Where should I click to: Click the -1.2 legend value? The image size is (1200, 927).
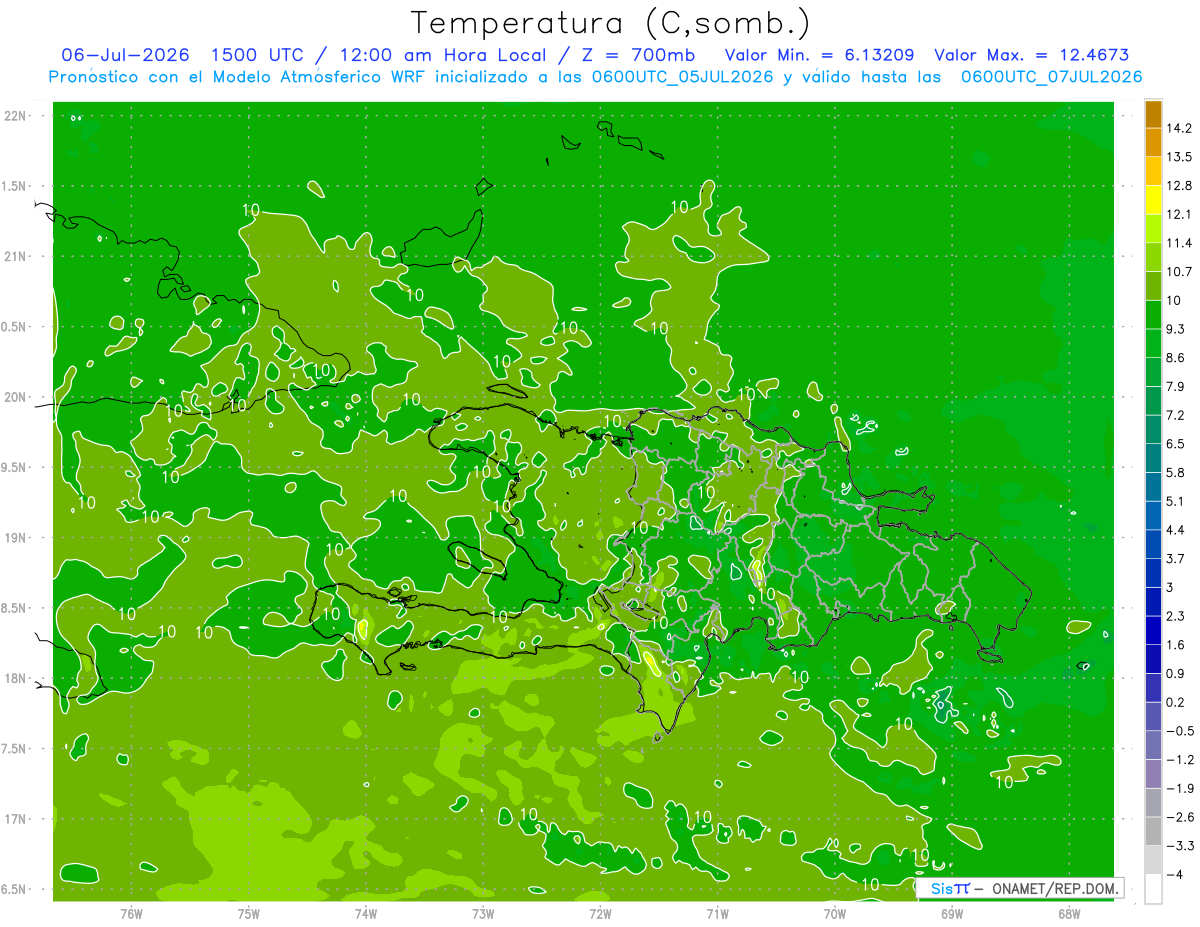click(1179, 759)
